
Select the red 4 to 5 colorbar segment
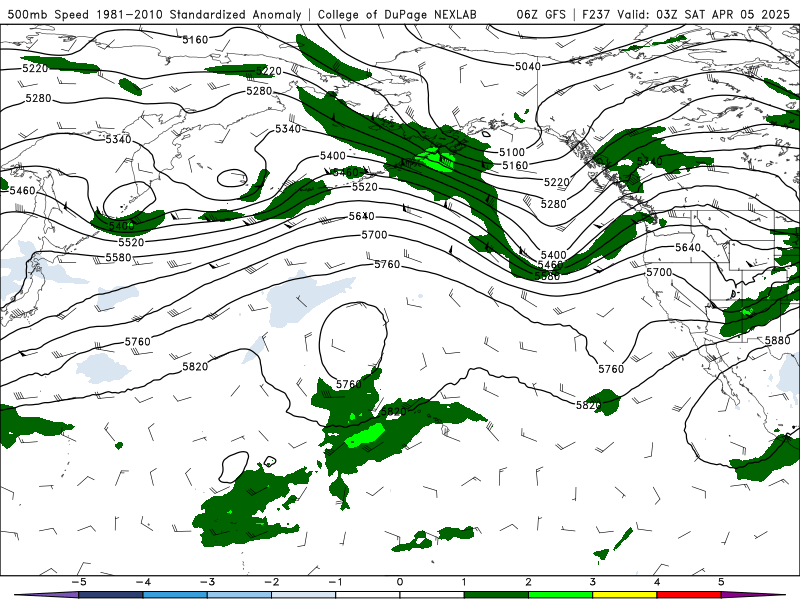[689, 595]
